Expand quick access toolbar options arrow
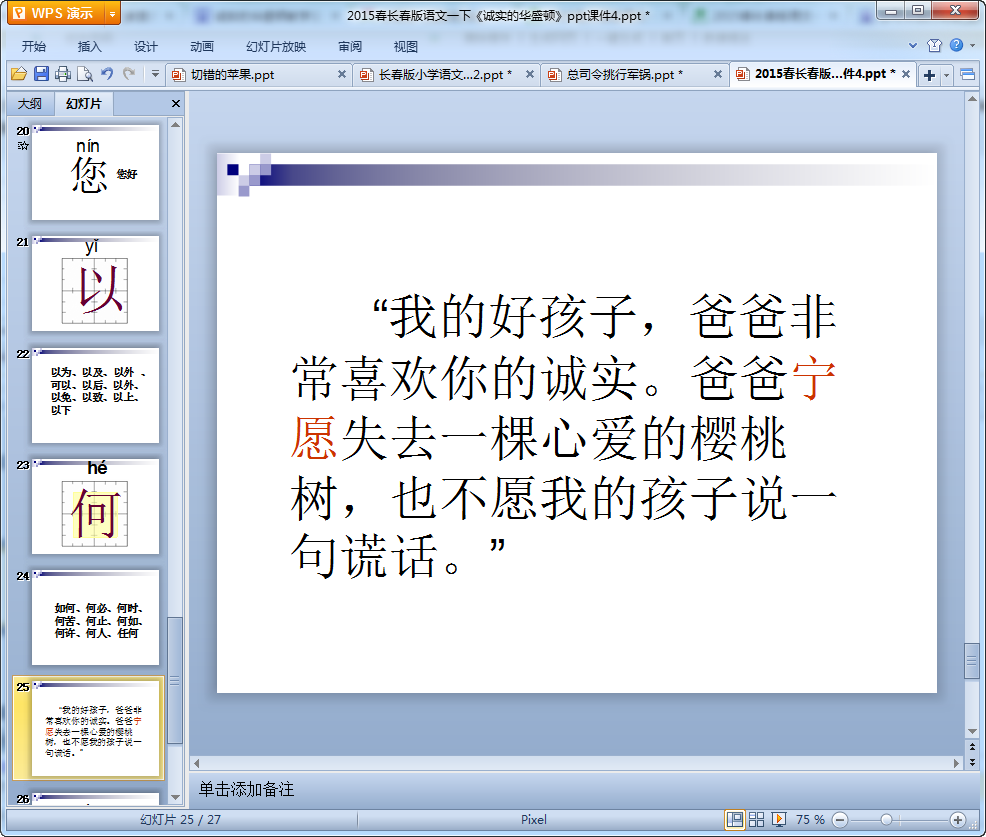This screenshot has height=837, width=986. (x=155, y=74)
